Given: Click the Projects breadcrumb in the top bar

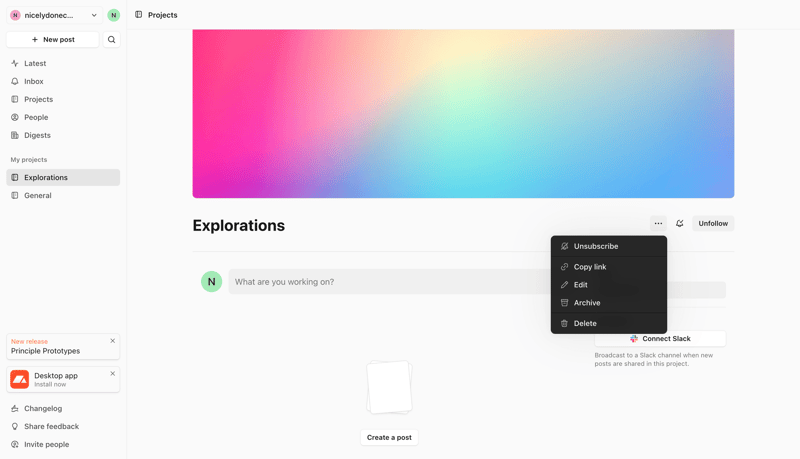Looking at the screenshot, I should (156, 15).
